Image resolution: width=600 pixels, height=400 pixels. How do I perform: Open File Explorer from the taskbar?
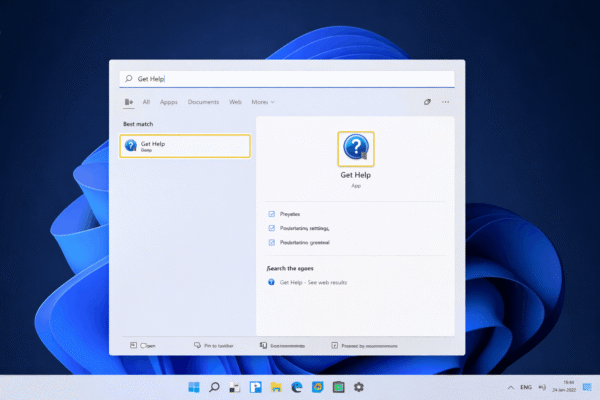point(276,387)
